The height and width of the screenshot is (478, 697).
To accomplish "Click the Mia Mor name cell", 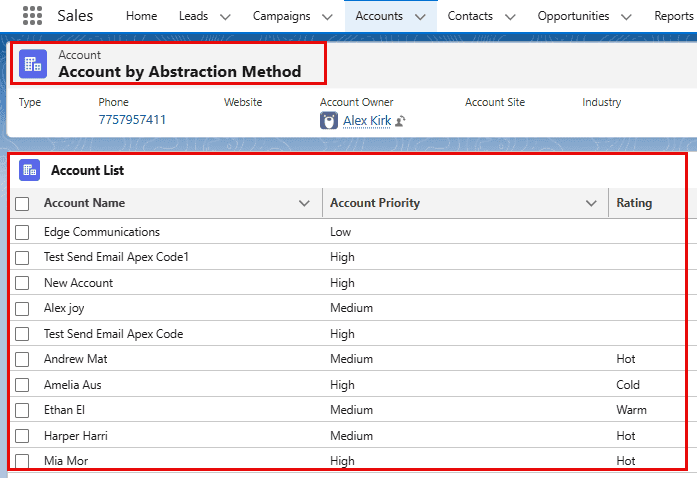I will point(66,461).
